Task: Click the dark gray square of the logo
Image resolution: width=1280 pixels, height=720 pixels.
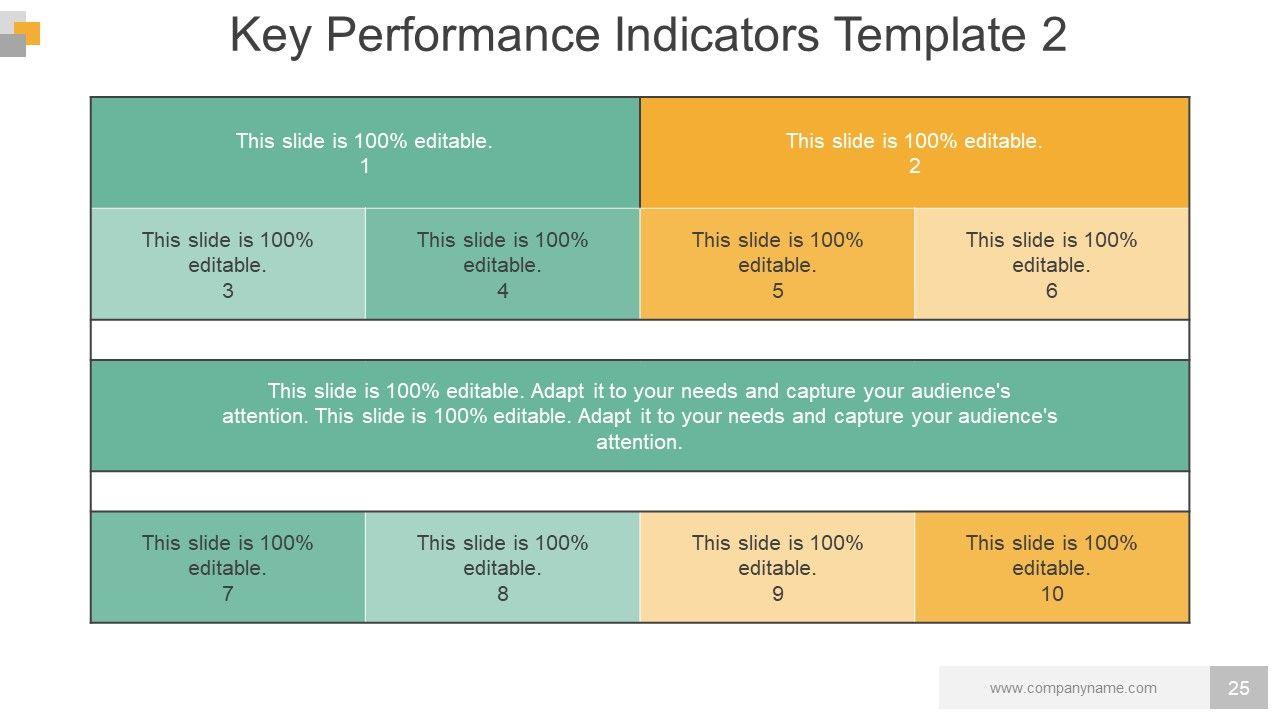Action: click(10, 46)
